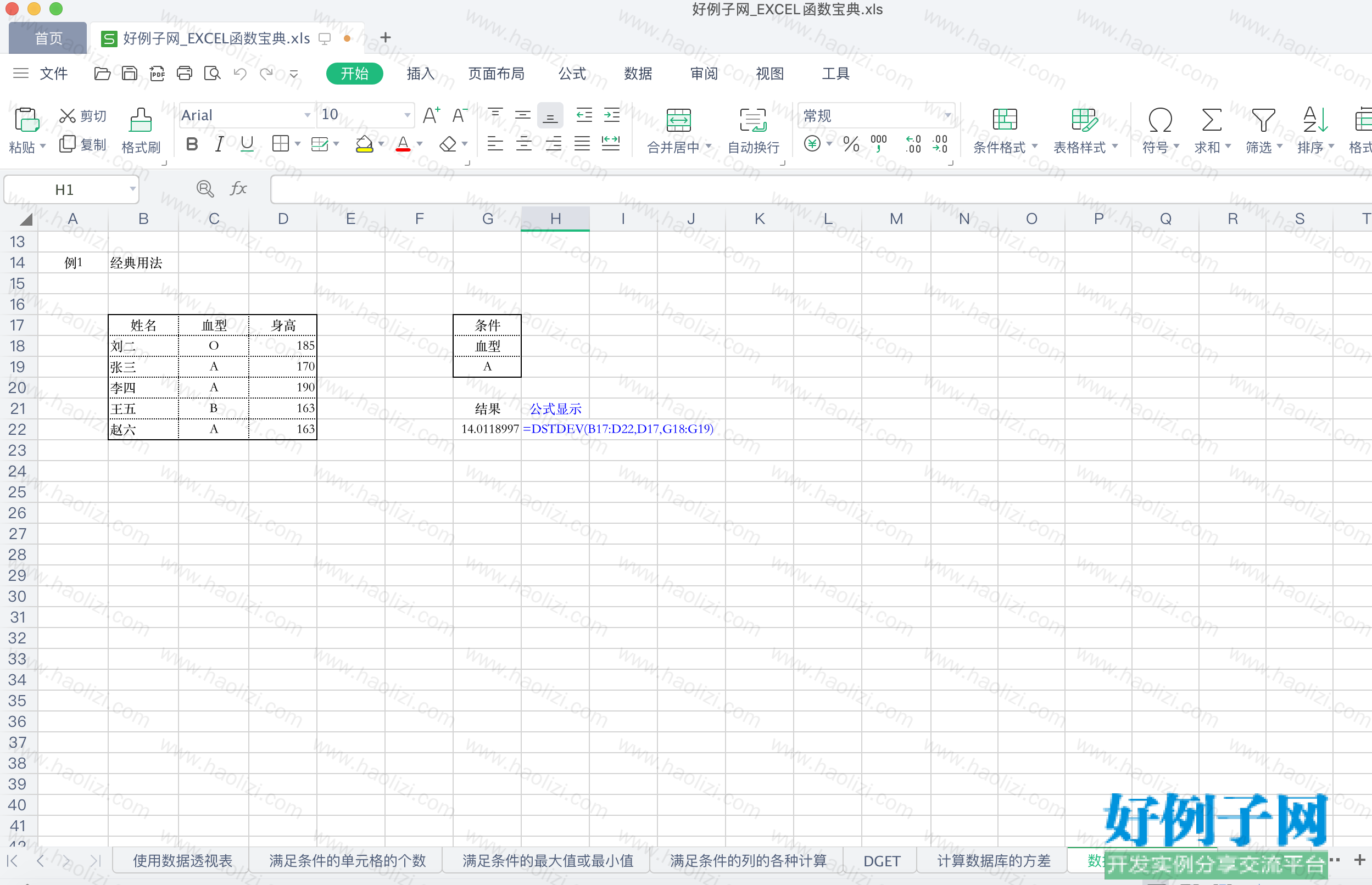Image resolution: width=1372 pixels, height=885 pixels.
Task: Open the 页面布局 ribbon tab
Action: [496, 74]
